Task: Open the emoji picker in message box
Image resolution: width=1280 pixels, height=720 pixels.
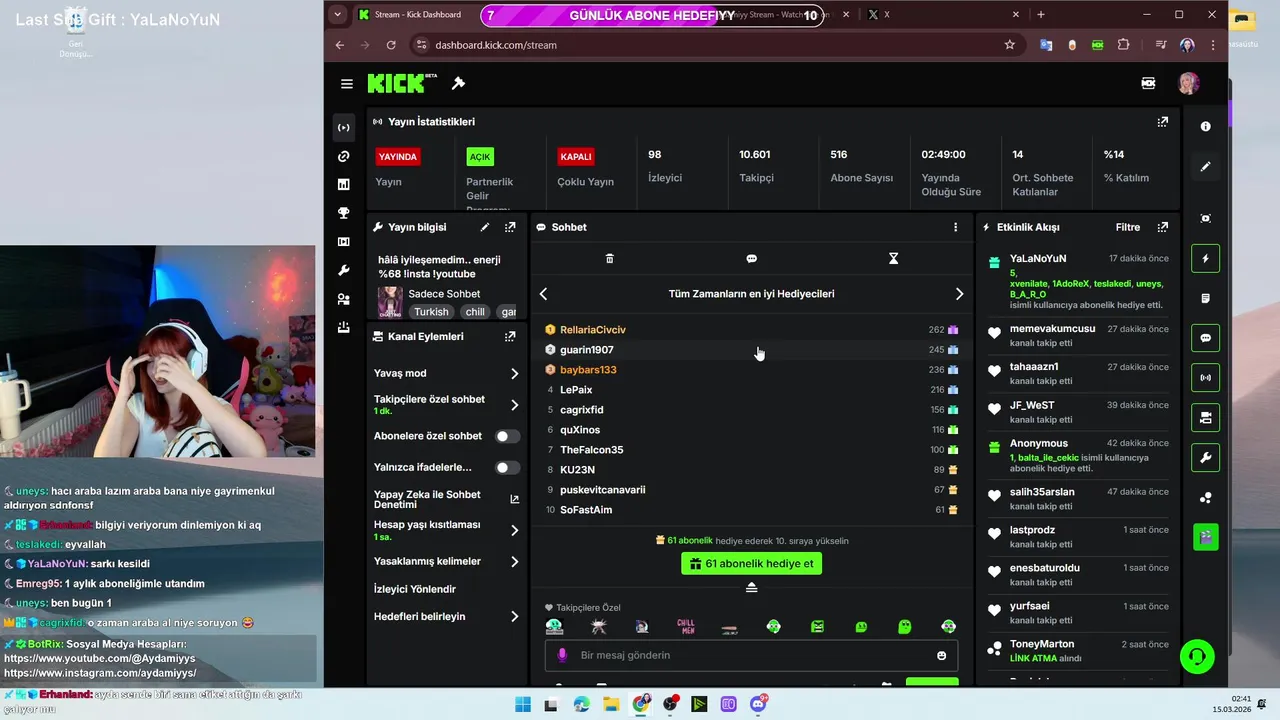Action: [x=941, y=655]
